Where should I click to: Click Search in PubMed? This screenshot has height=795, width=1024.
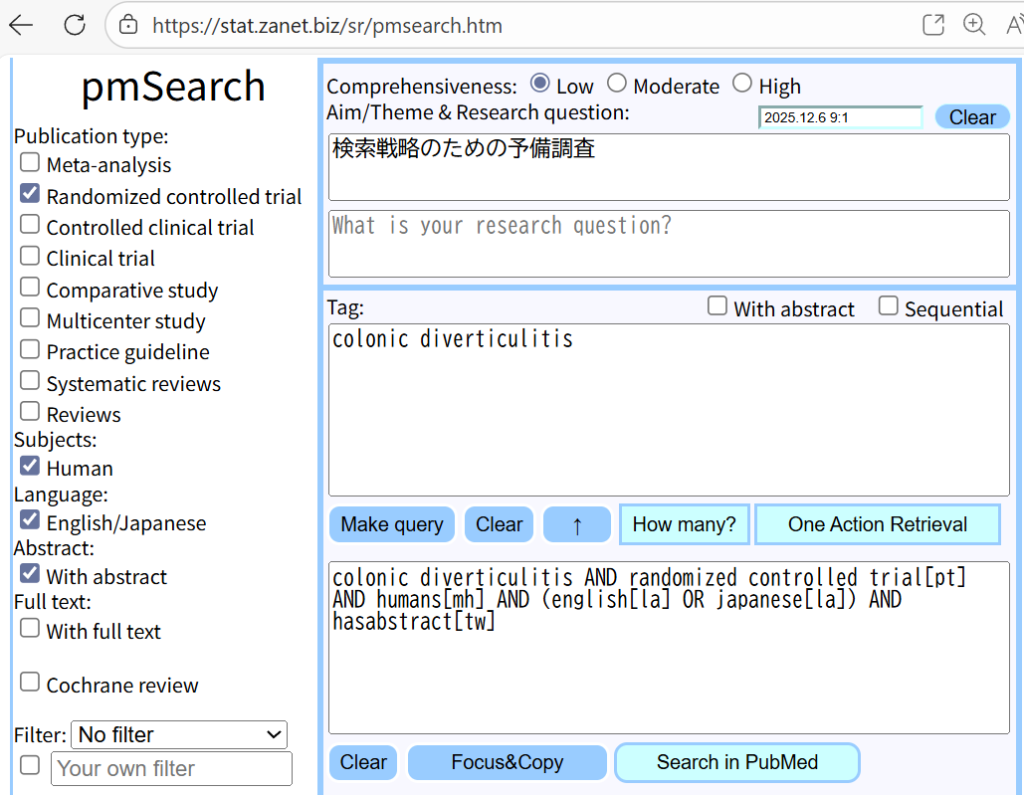point(737,763)
